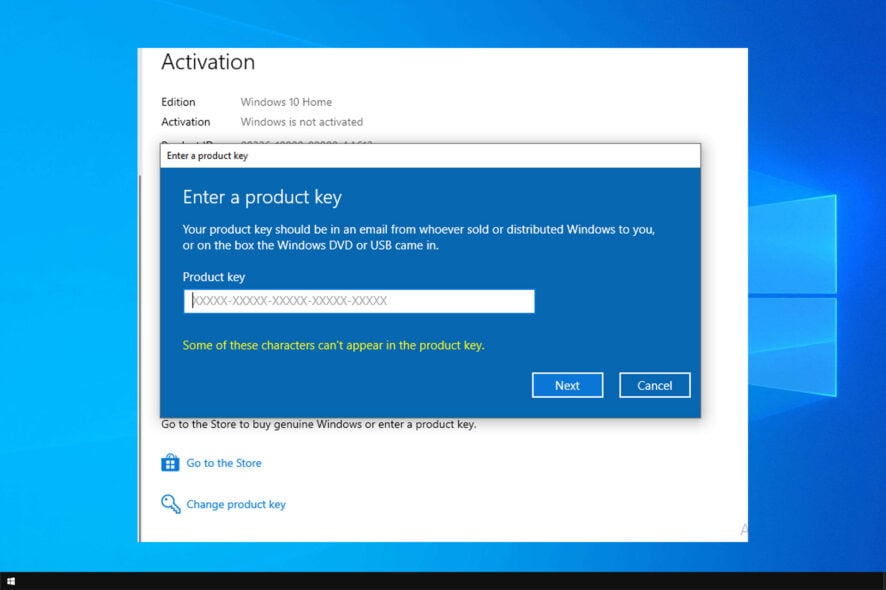Open the Windows Start button
The width and height of the screenshot is (886, 590).
tap(11, 581)
